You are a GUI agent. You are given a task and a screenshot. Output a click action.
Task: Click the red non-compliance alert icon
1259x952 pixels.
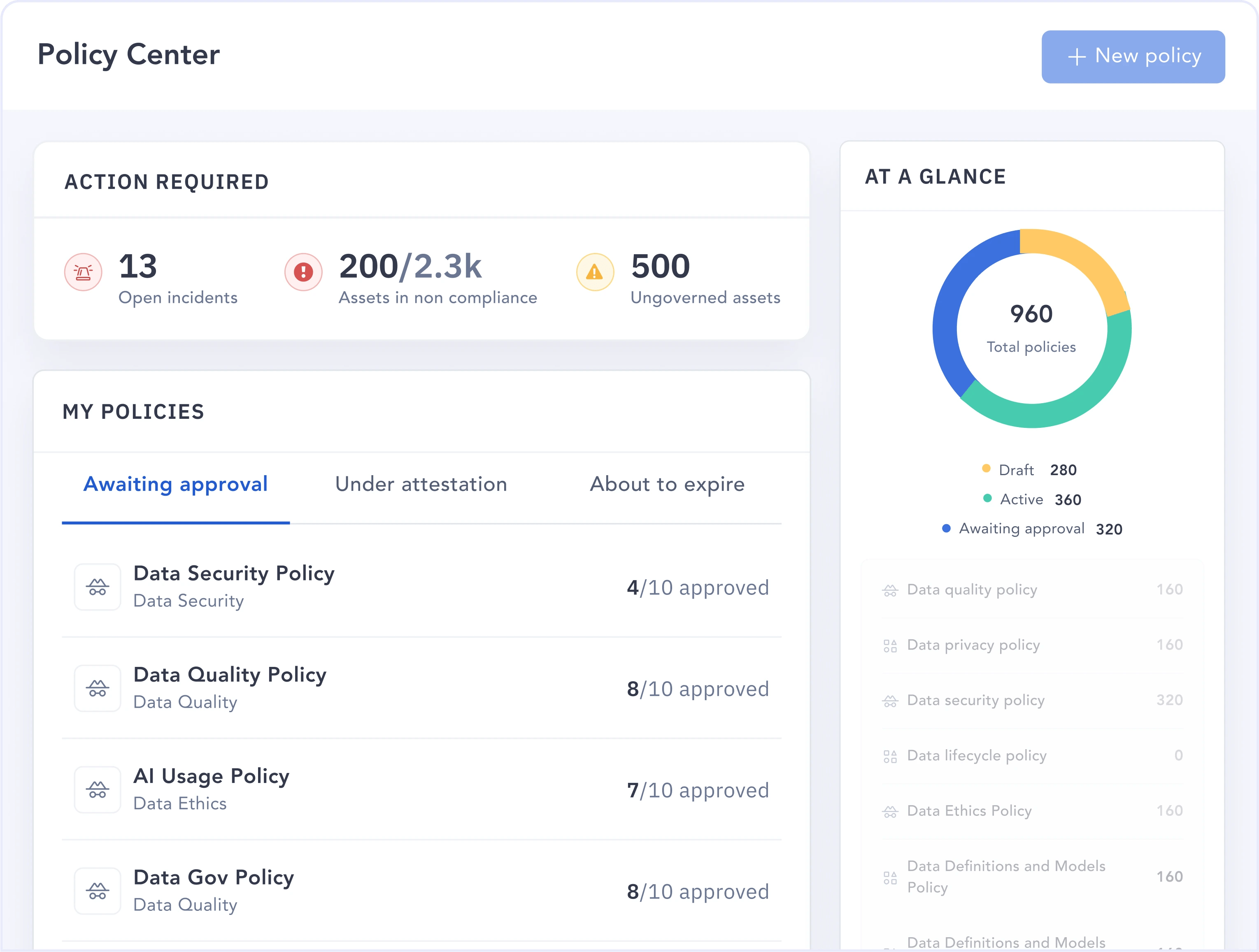pyautogui.click(x=303, y=272)
